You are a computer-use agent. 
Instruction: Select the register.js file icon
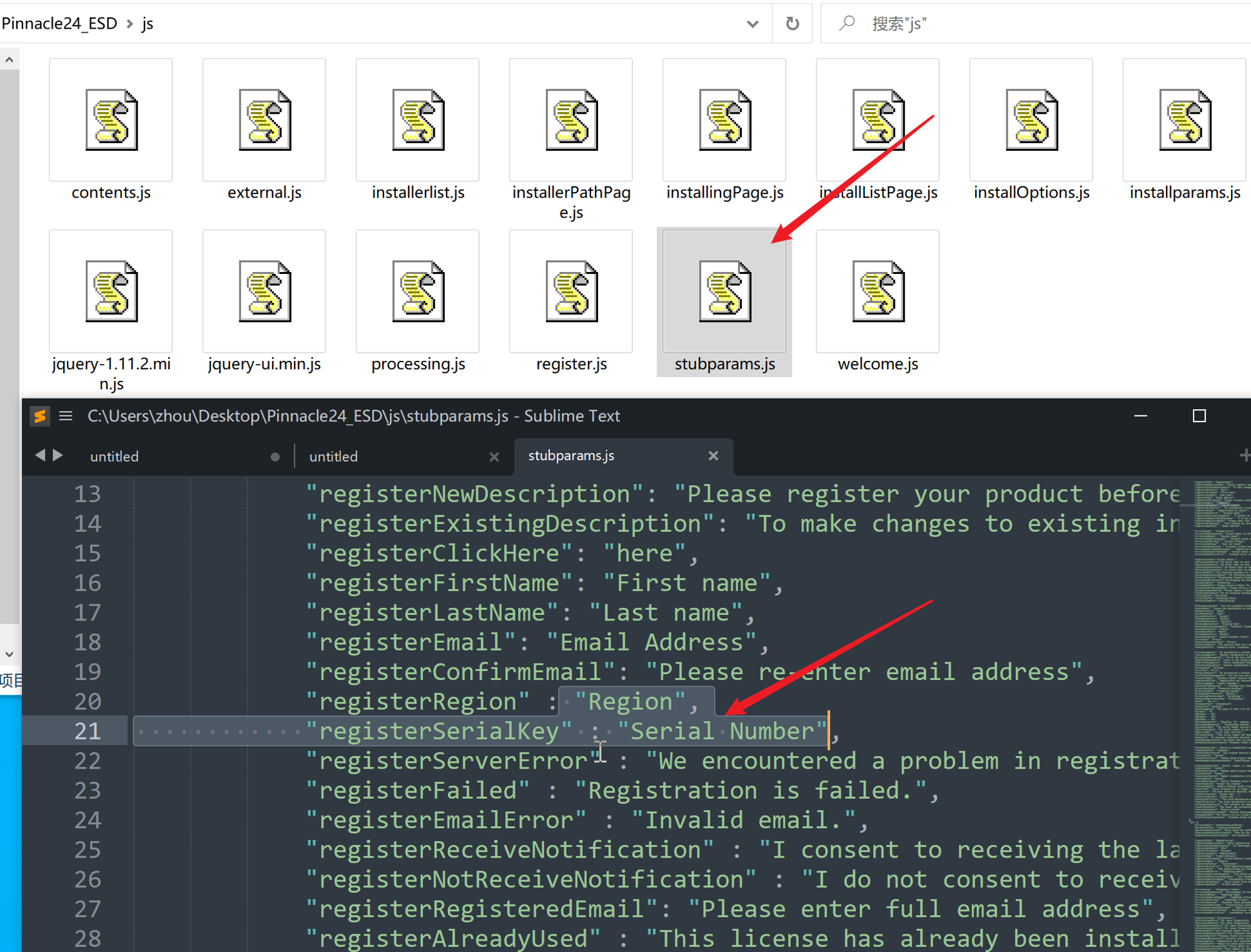(571, 291)
